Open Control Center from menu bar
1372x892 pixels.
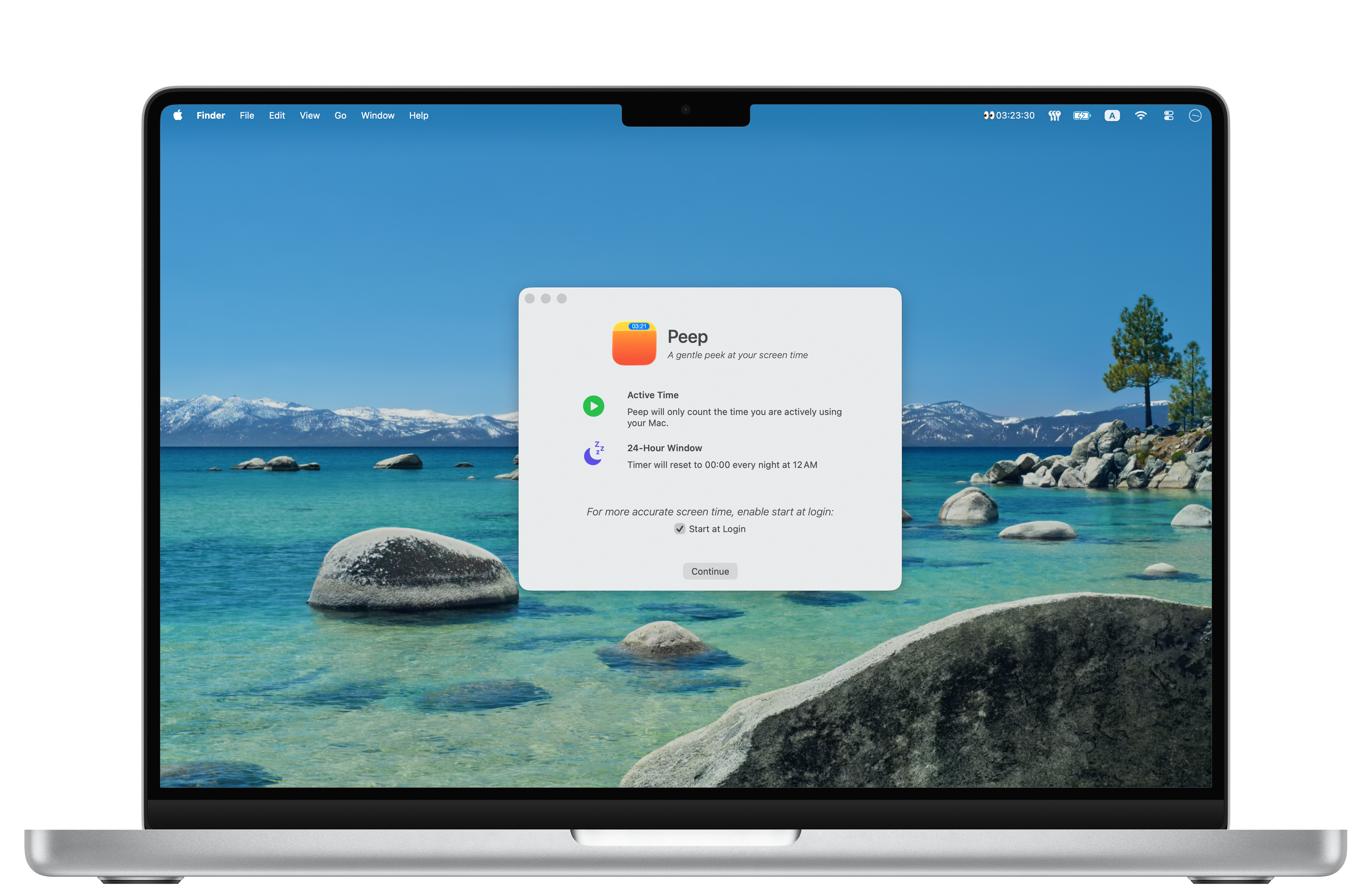pyautogui.click(x=1168, y=115)
